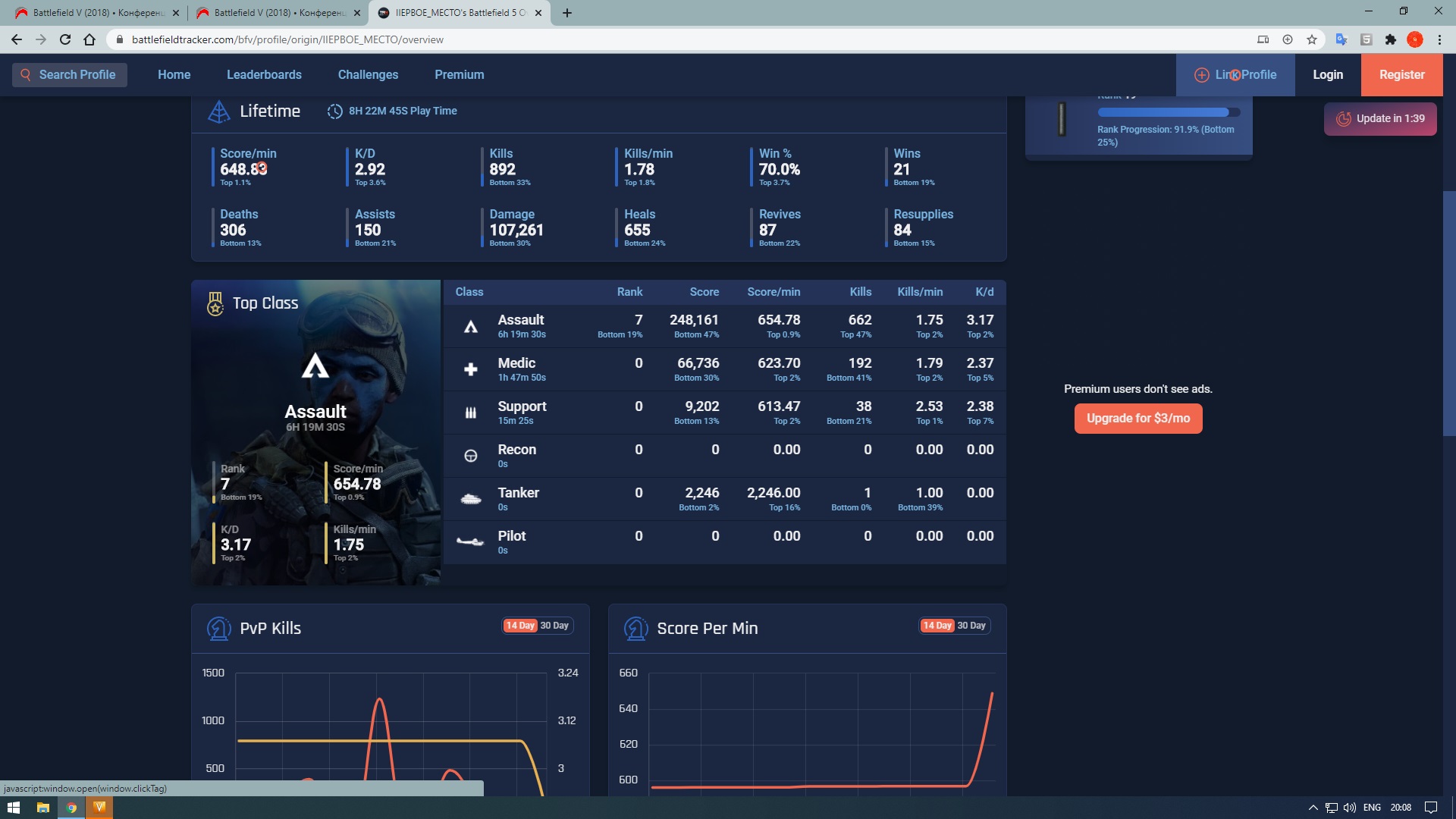Click the Support ammo icon
The width and height of the screenshot is (1456, 819).
[x=470, y=413]
